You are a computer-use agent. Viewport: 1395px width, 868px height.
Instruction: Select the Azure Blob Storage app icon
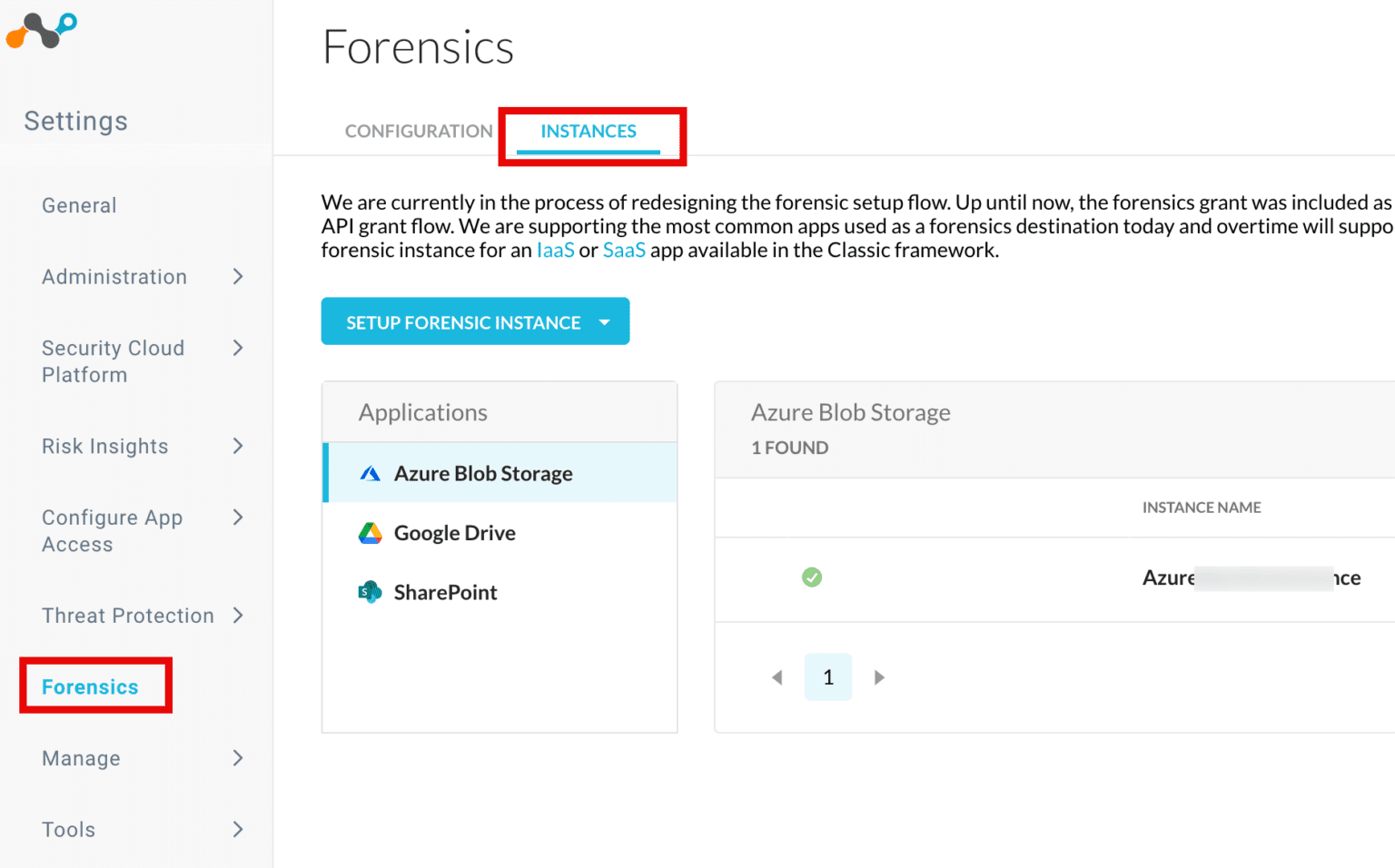point(371,472)
